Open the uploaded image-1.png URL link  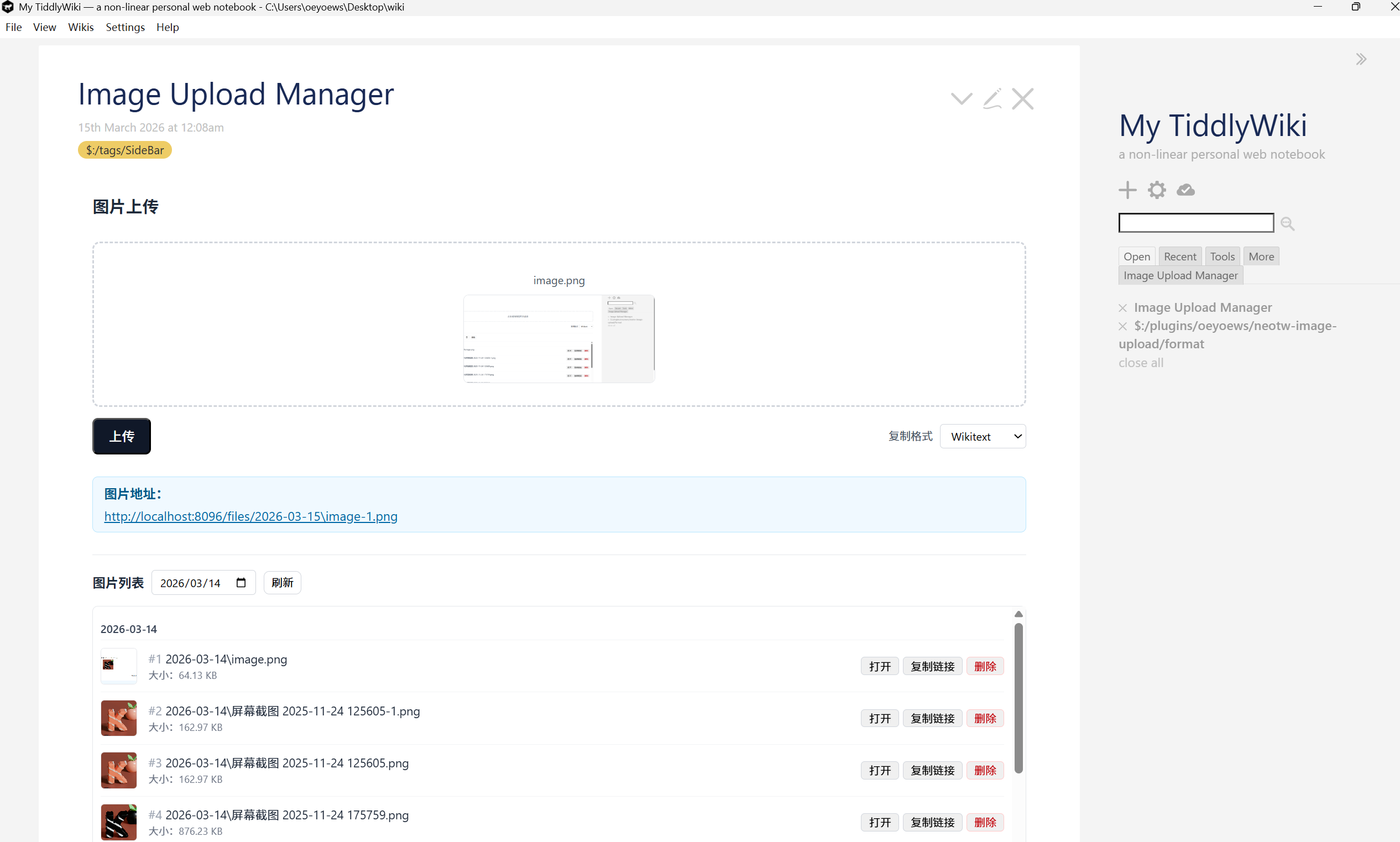coord(250,516)
